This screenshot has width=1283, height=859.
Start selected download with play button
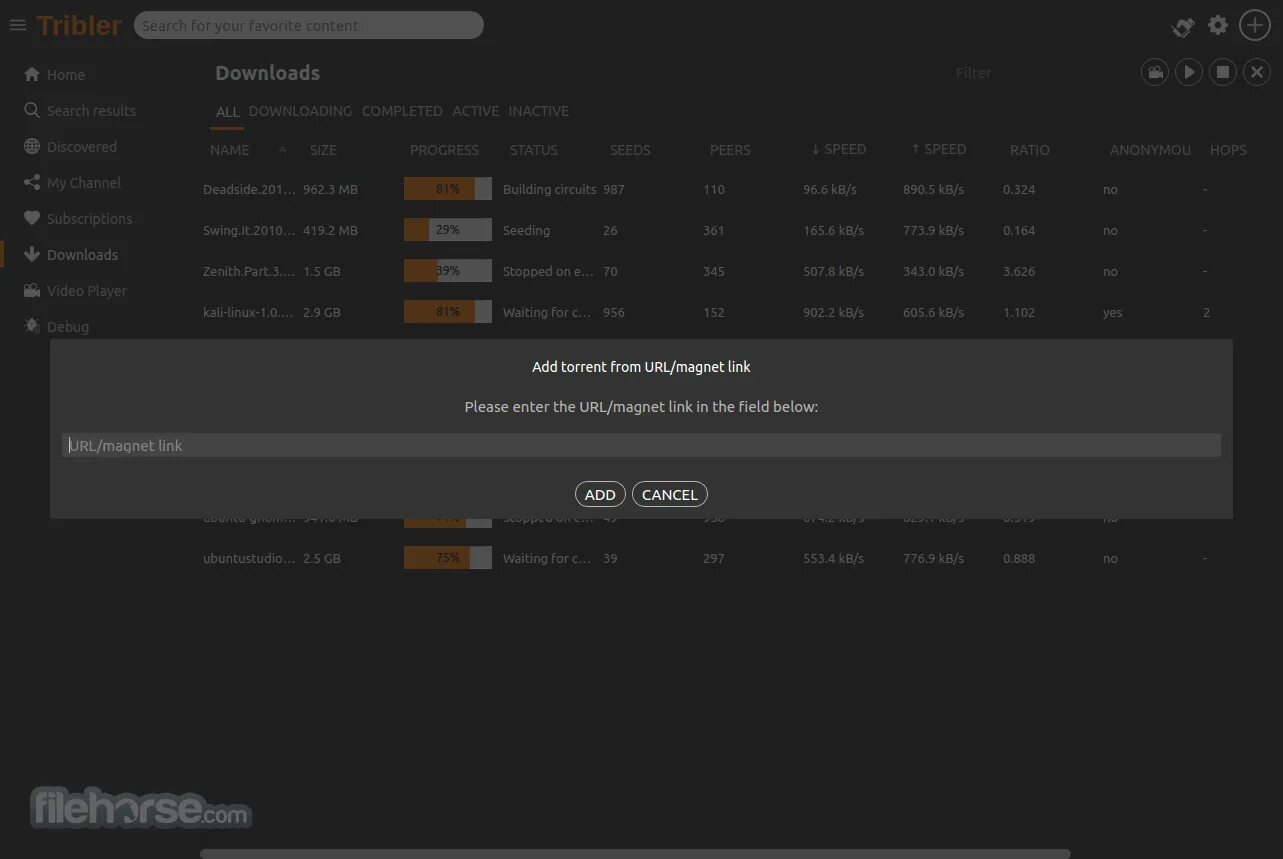(1189, 72)
